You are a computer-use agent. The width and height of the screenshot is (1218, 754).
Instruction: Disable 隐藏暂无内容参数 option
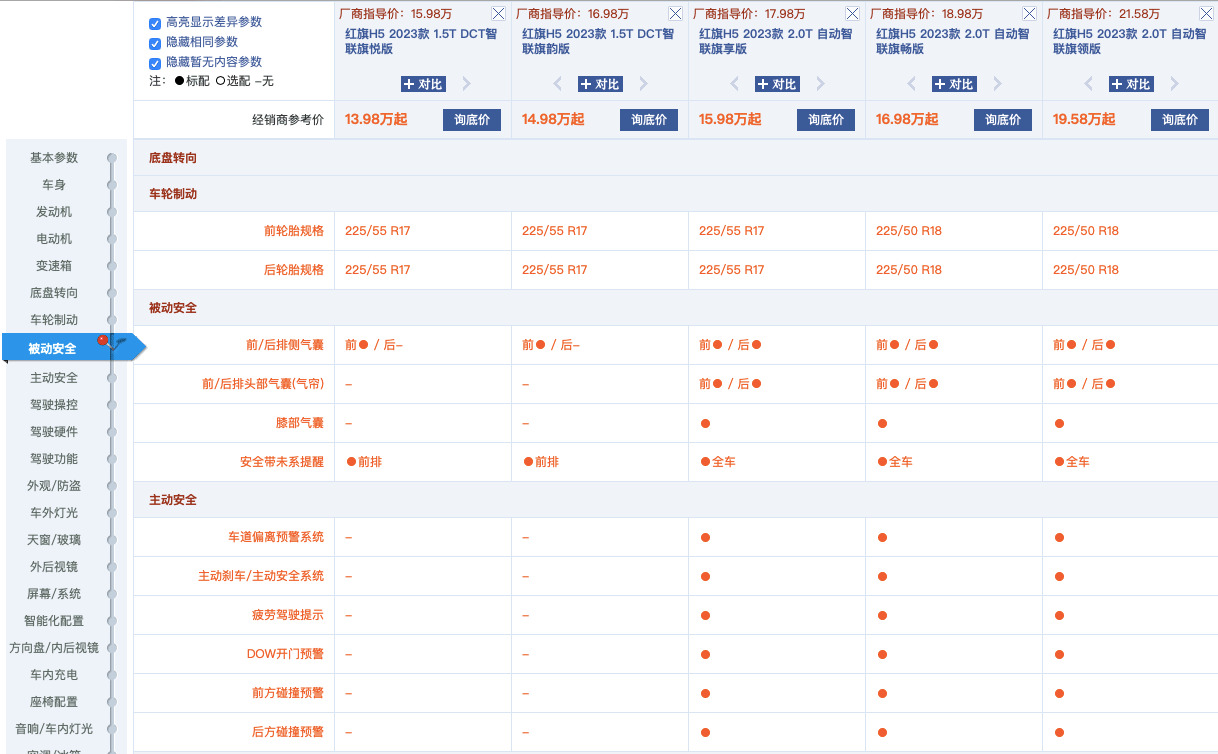click(x=154, y=61)
